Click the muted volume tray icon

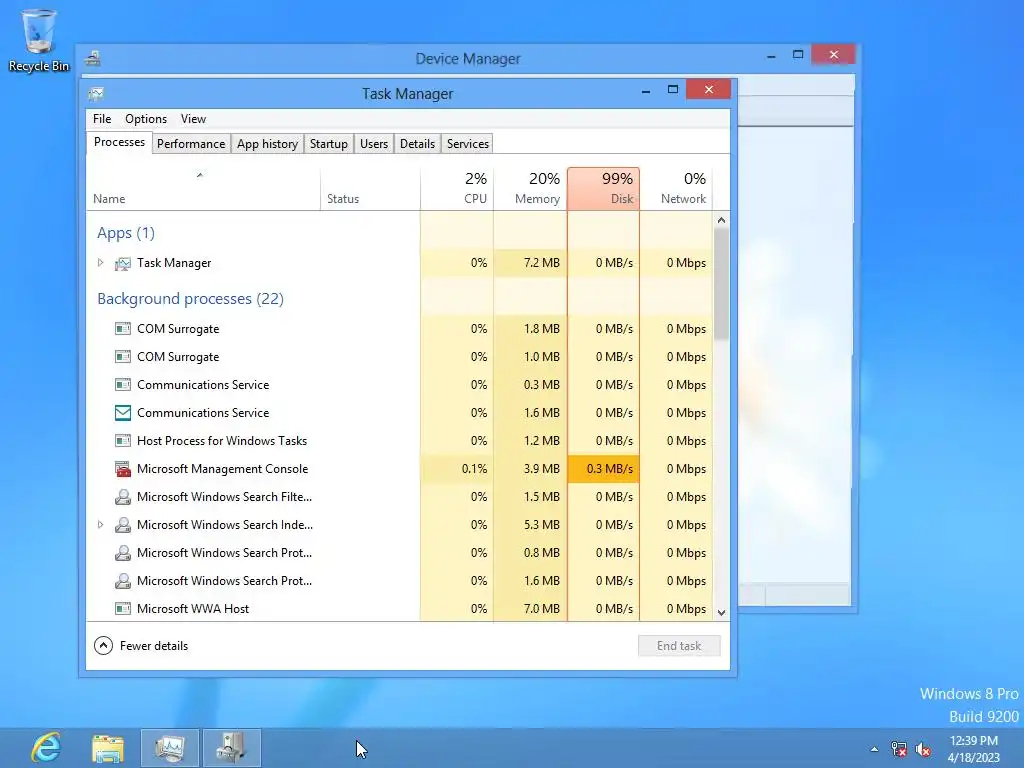point(923,749)
